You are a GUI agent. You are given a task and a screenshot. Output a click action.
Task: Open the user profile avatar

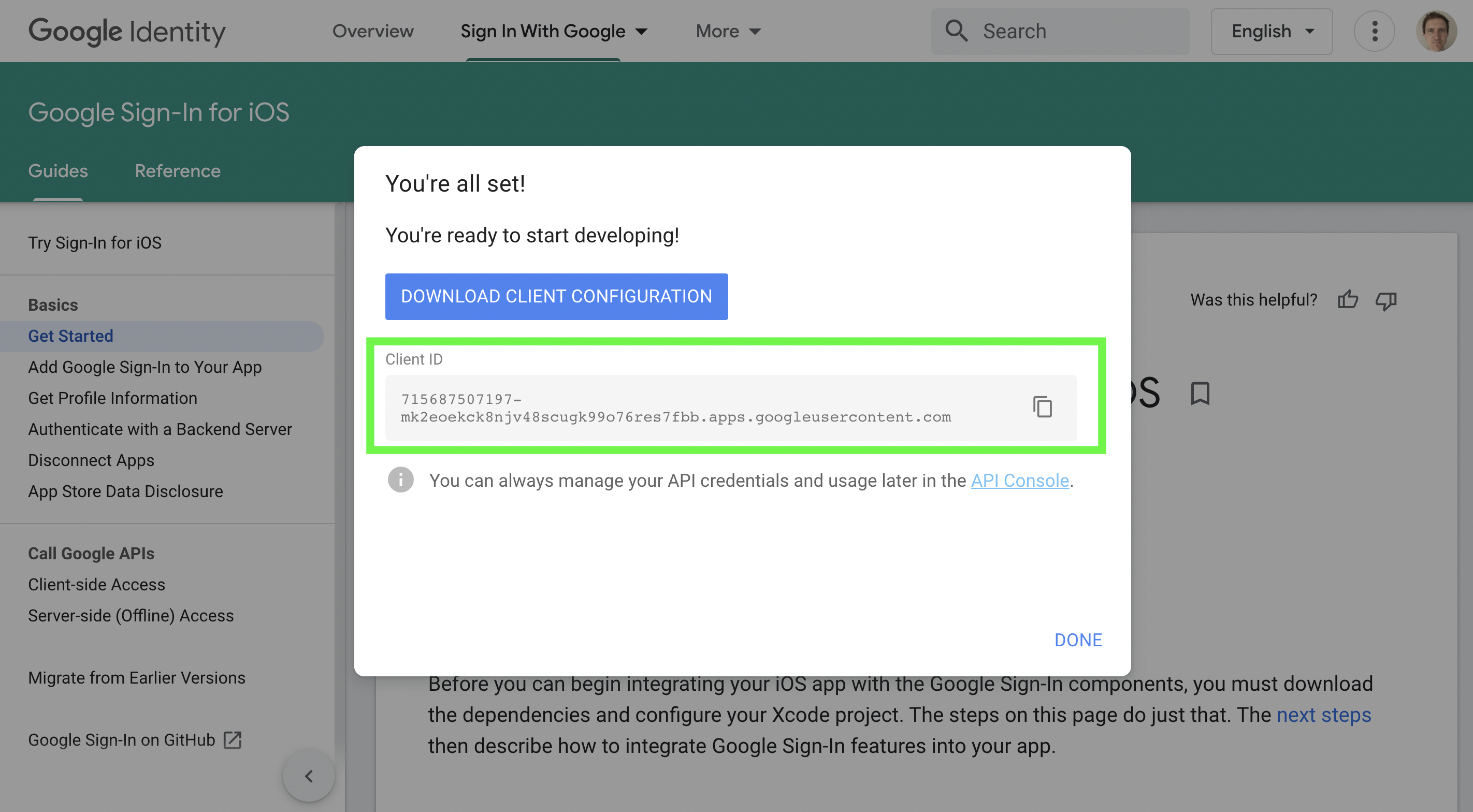point(1436,31)
